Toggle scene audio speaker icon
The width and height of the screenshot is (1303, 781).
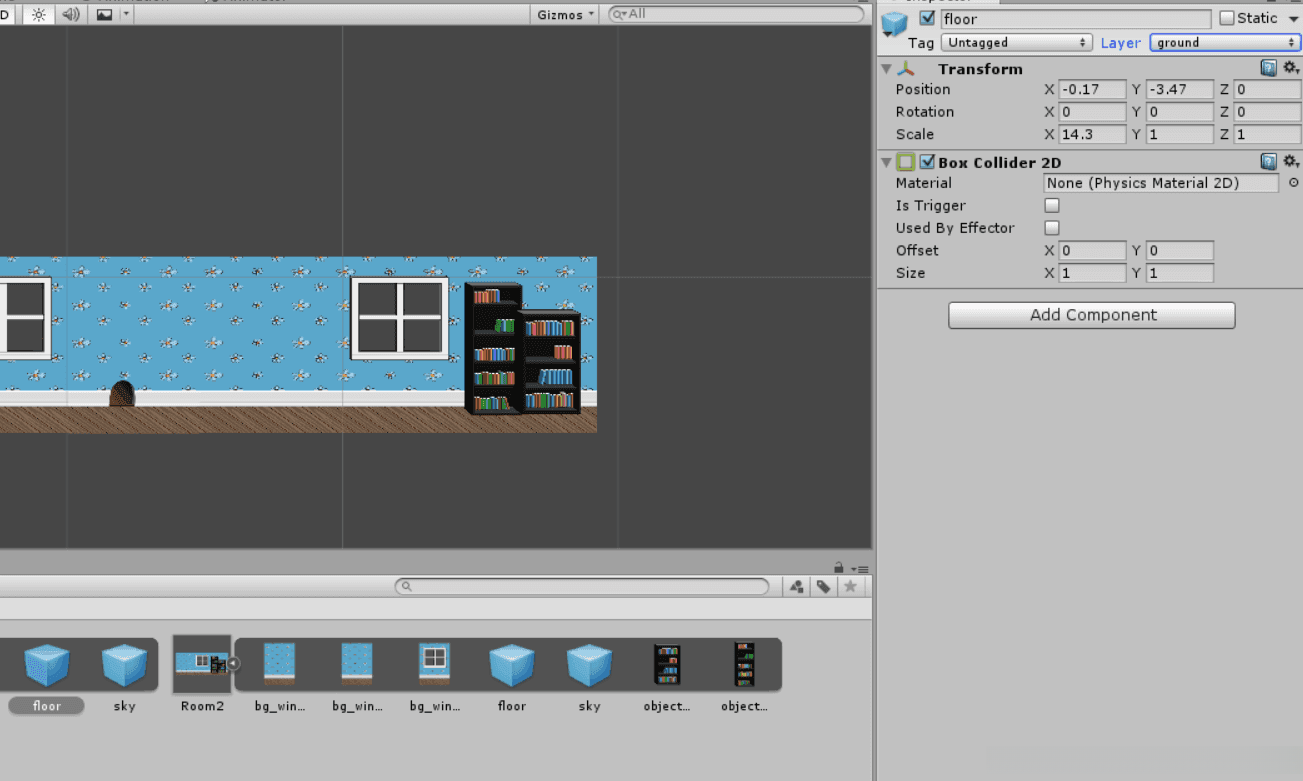pos(70,14)
